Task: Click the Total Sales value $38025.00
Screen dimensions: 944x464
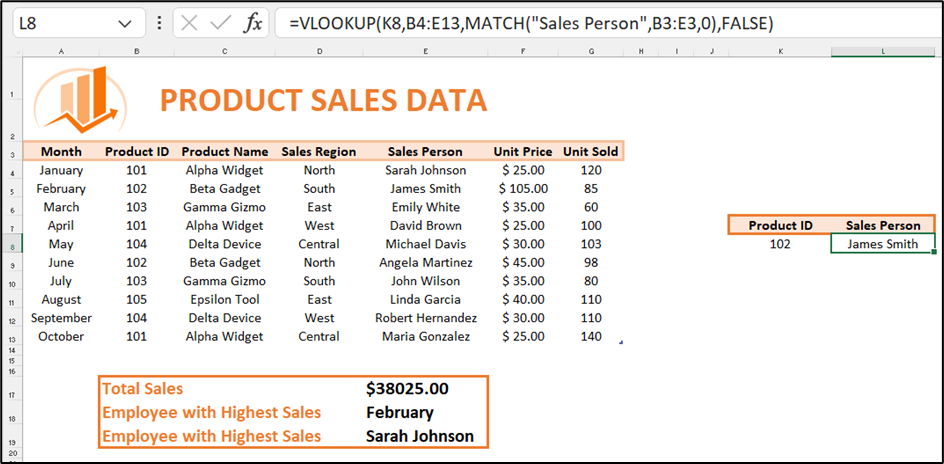Action: pyautogui.click(x=407, y=389)
